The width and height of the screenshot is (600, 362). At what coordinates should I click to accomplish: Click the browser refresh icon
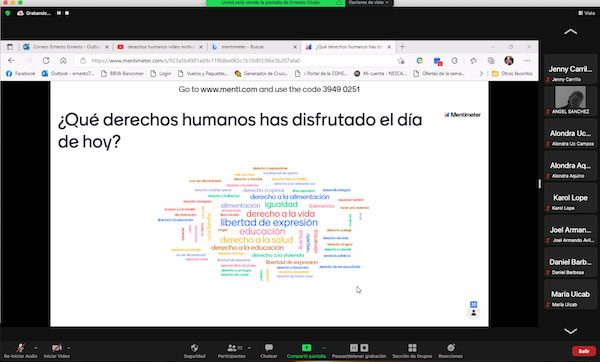click(x=46, y=60)
